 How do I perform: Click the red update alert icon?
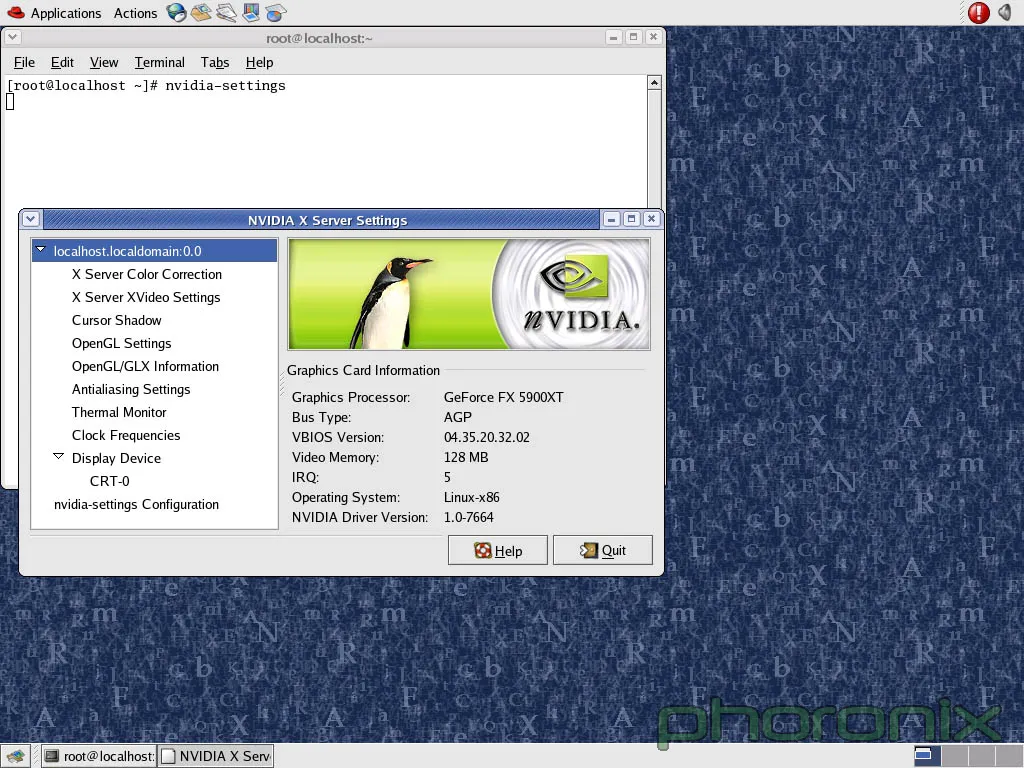[x=978, y=12]
